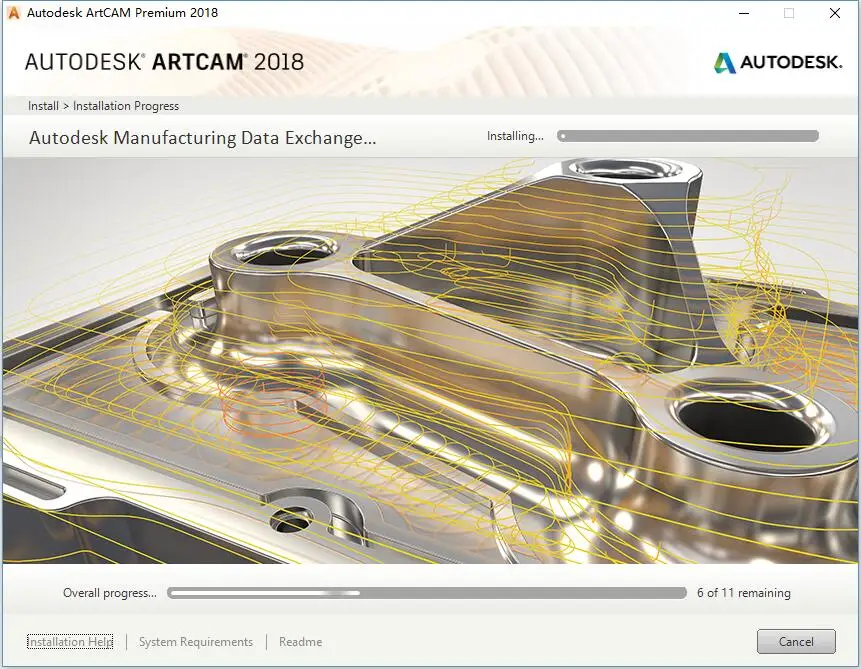The image size is (861, 669).
Task: Click the disabled maximize button
Action: [x=789, y=13]
